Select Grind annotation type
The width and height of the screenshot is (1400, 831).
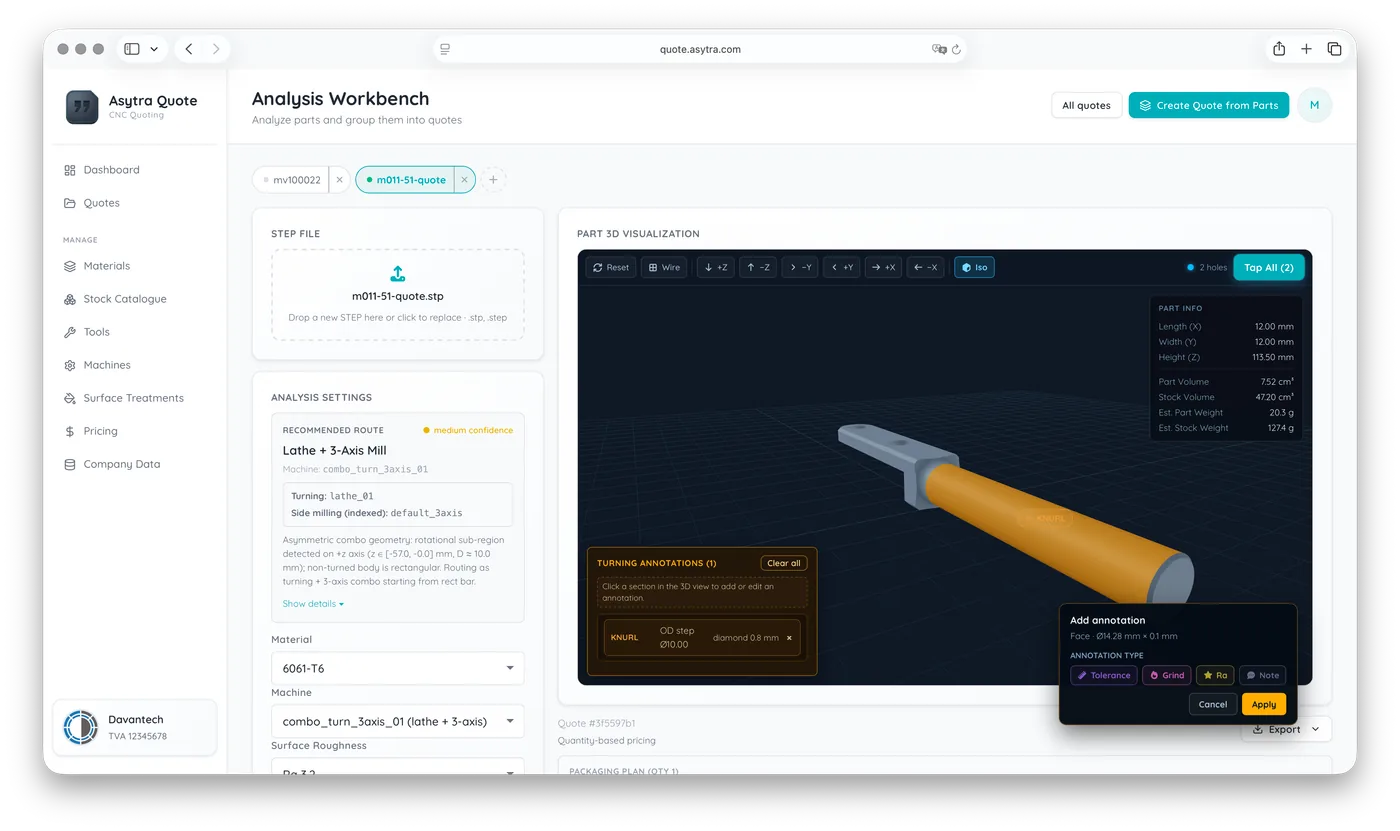click(x=1166, y=675)
